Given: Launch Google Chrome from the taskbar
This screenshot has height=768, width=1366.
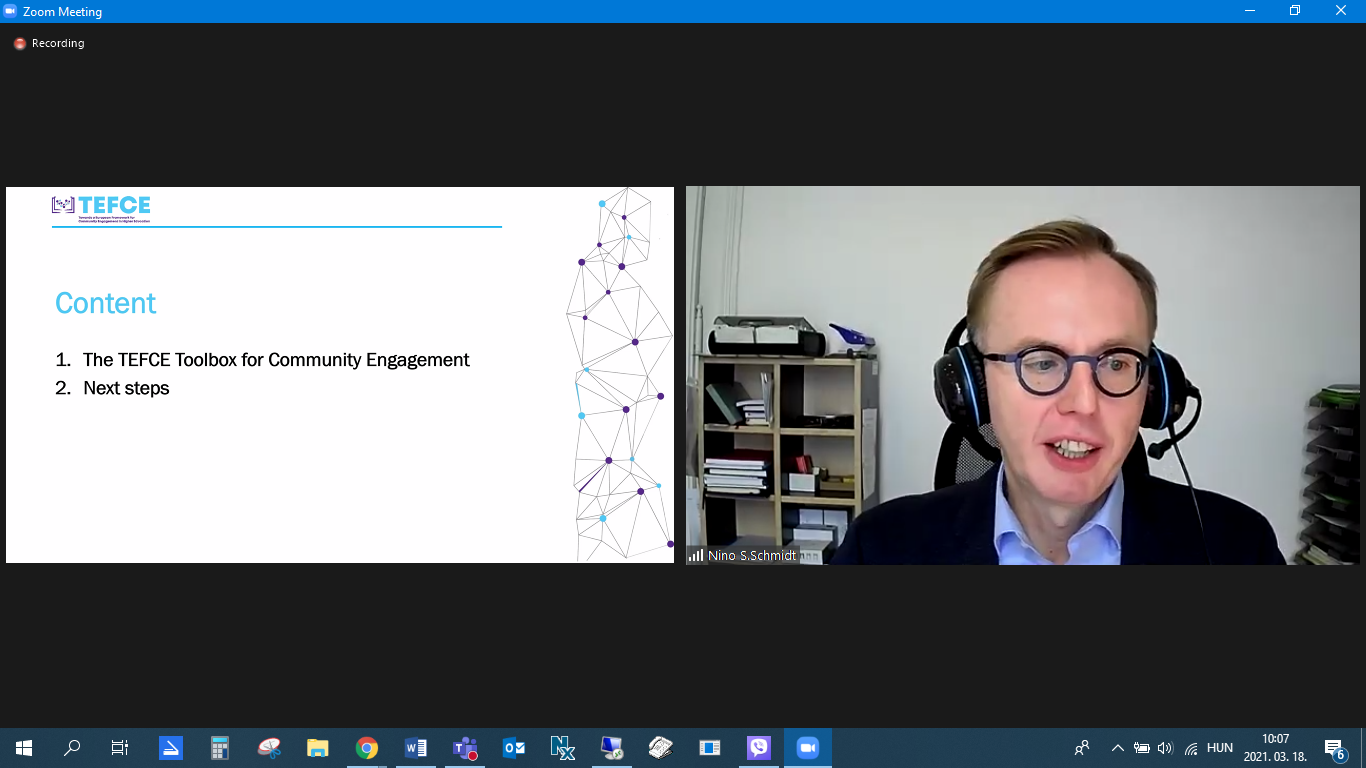Looking at the screenshot, I should click(x=367, y=748).
